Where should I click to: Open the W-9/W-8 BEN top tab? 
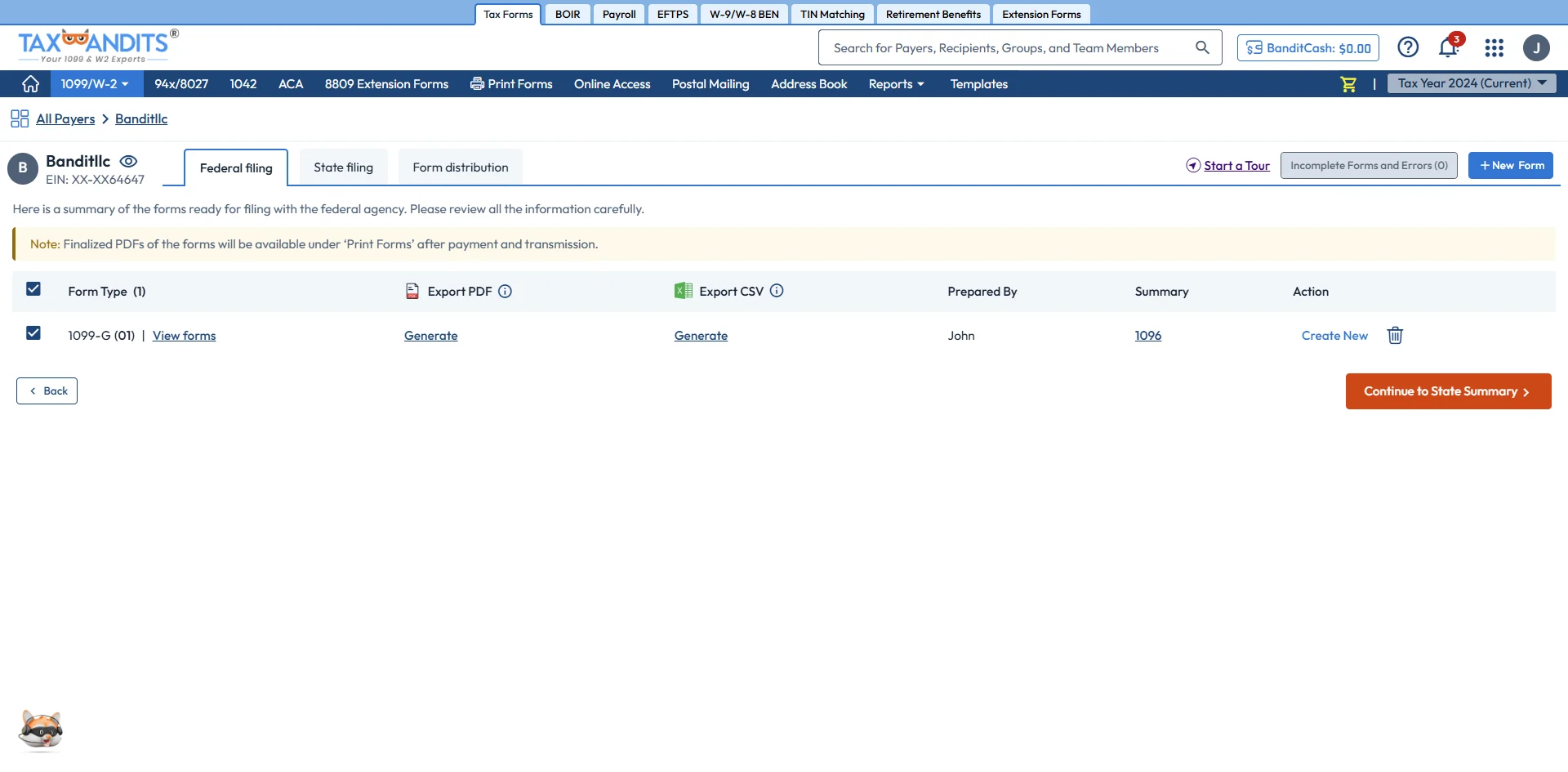click(x=744, y=14)
